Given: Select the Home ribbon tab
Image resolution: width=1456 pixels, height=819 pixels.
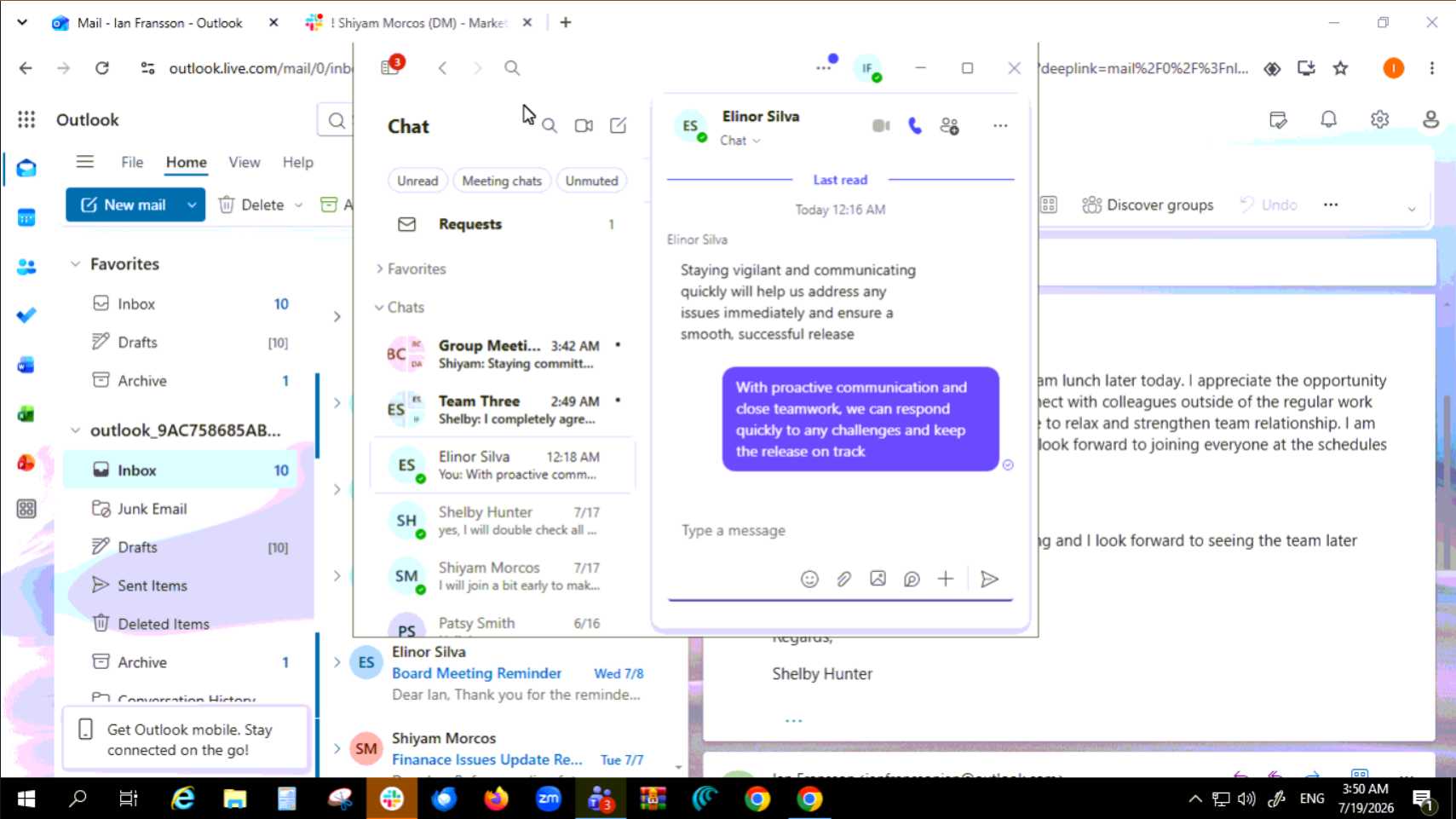Looking at the screenshot, I should point(186,162).
